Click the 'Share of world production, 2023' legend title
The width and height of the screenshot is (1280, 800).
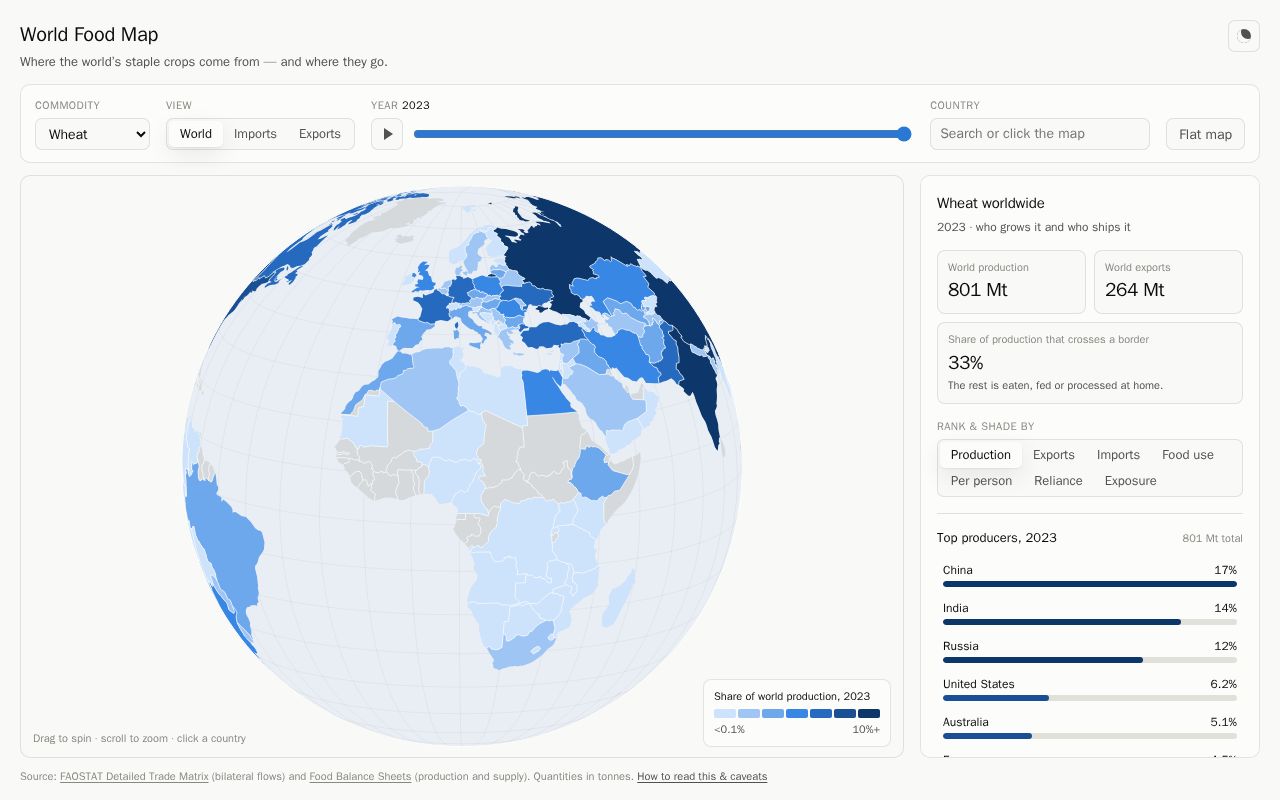coord(792,696)
